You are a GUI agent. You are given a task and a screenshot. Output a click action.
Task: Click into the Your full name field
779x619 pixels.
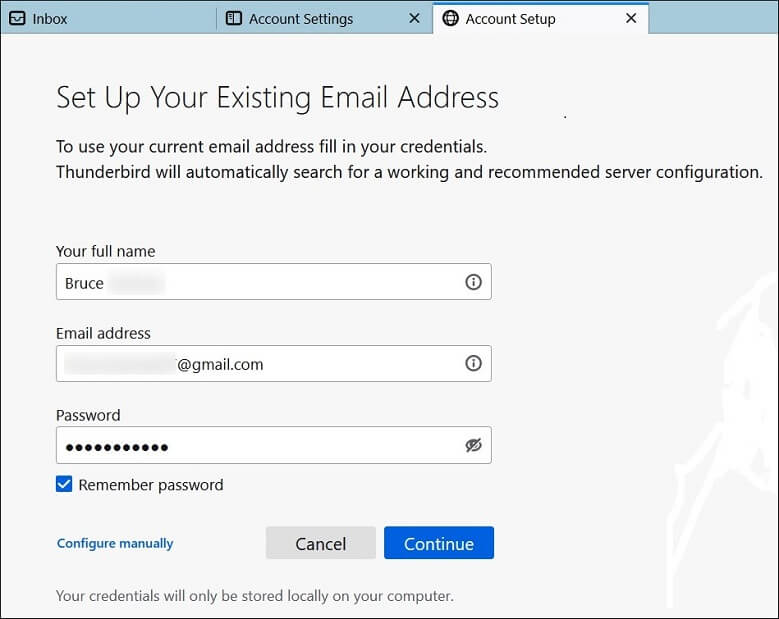point(274,282)
